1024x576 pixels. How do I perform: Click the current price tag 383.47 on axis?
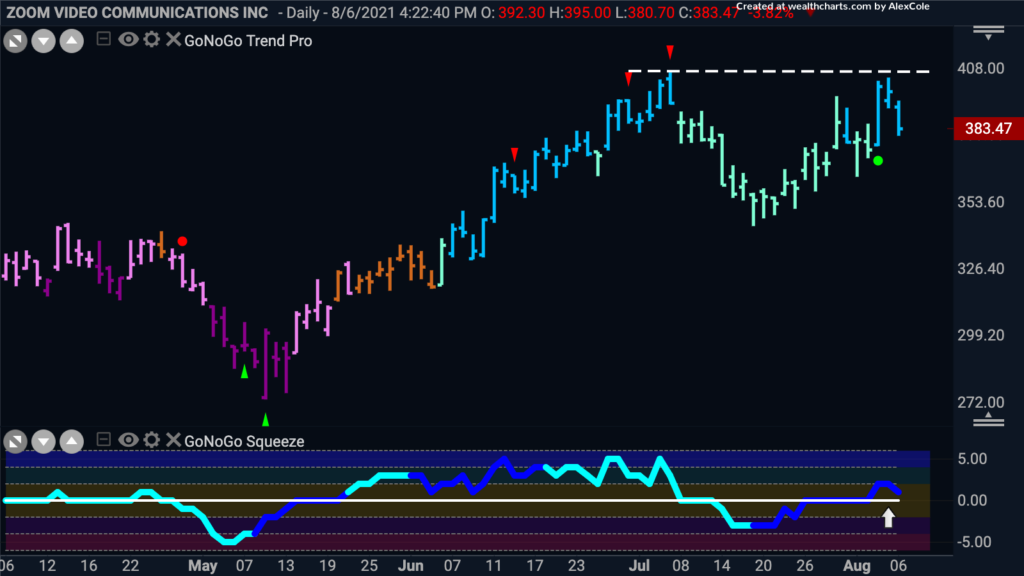tap(988, 129)
